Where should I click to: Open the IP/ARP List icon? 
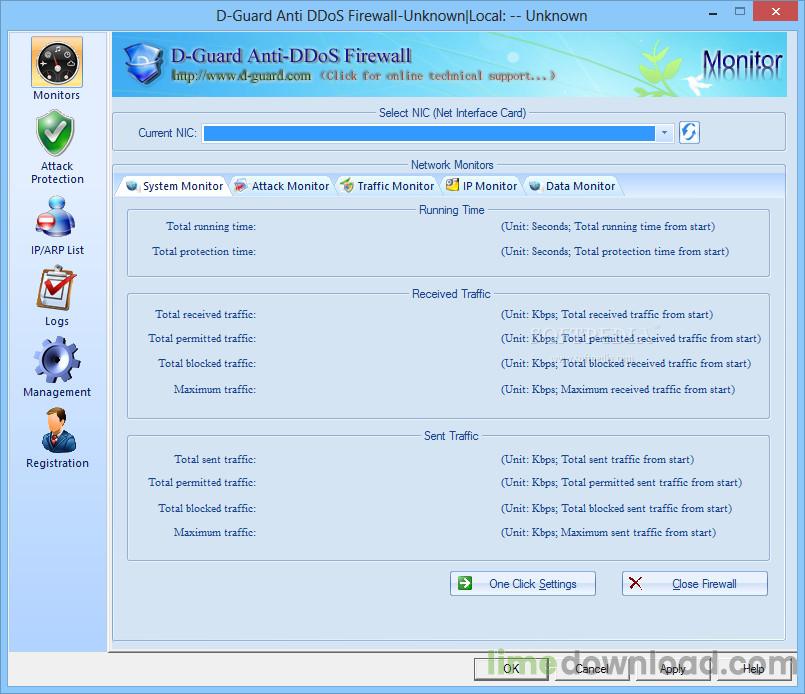(56, 217)
